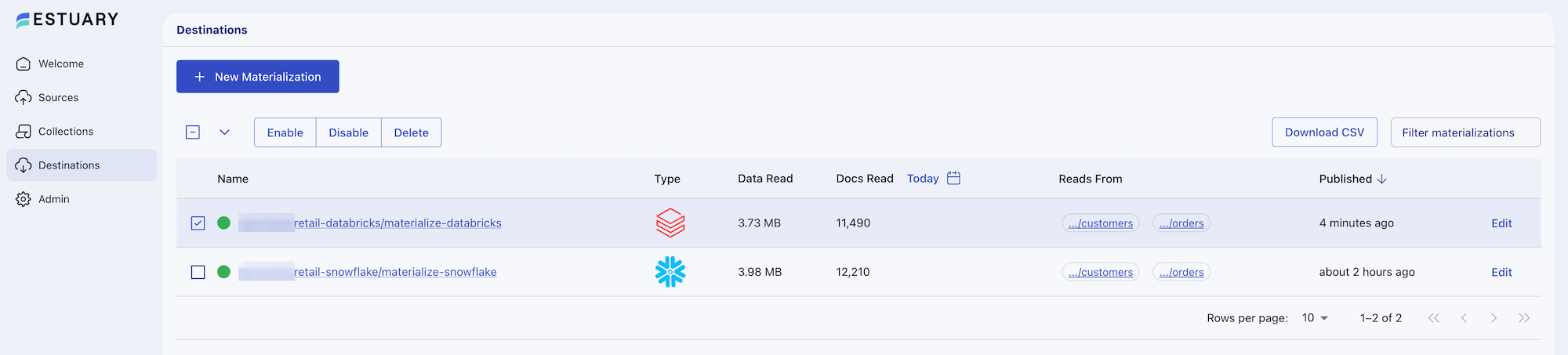Click .../orders chip in databricks row
The height and width of the screenshot is (355, 1568).
[1181, 223]
